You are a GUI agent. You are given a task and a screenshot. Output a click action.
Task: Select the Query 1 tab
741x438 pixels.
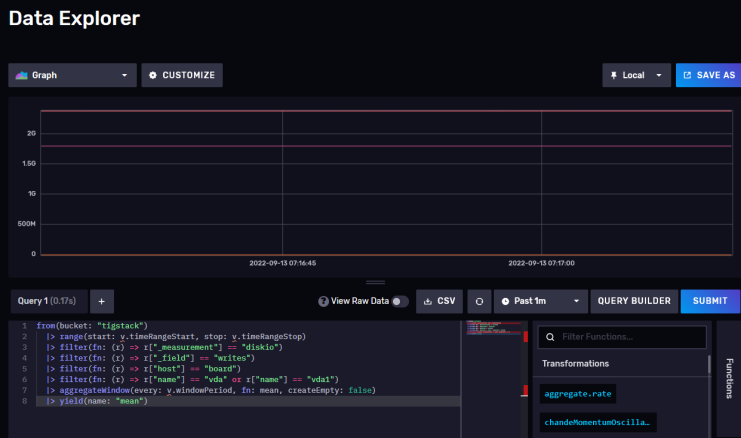pyautogui.click(x=49, y=301)
